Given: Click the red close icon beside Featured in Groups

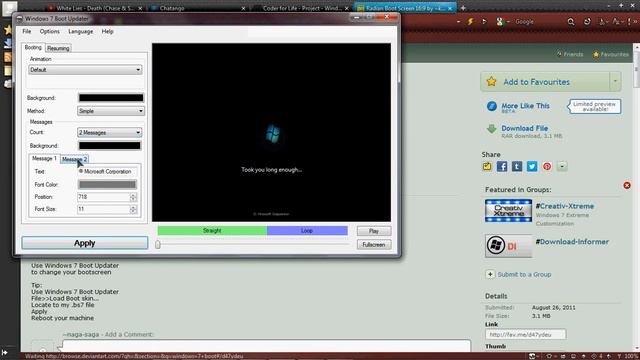Looking at the screenshot, I should pyautogui.click(x=627, y=185).
